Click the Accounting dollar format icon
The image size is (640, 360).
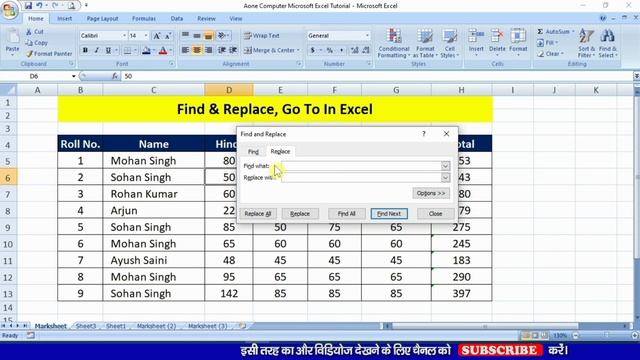click(313, 50)
